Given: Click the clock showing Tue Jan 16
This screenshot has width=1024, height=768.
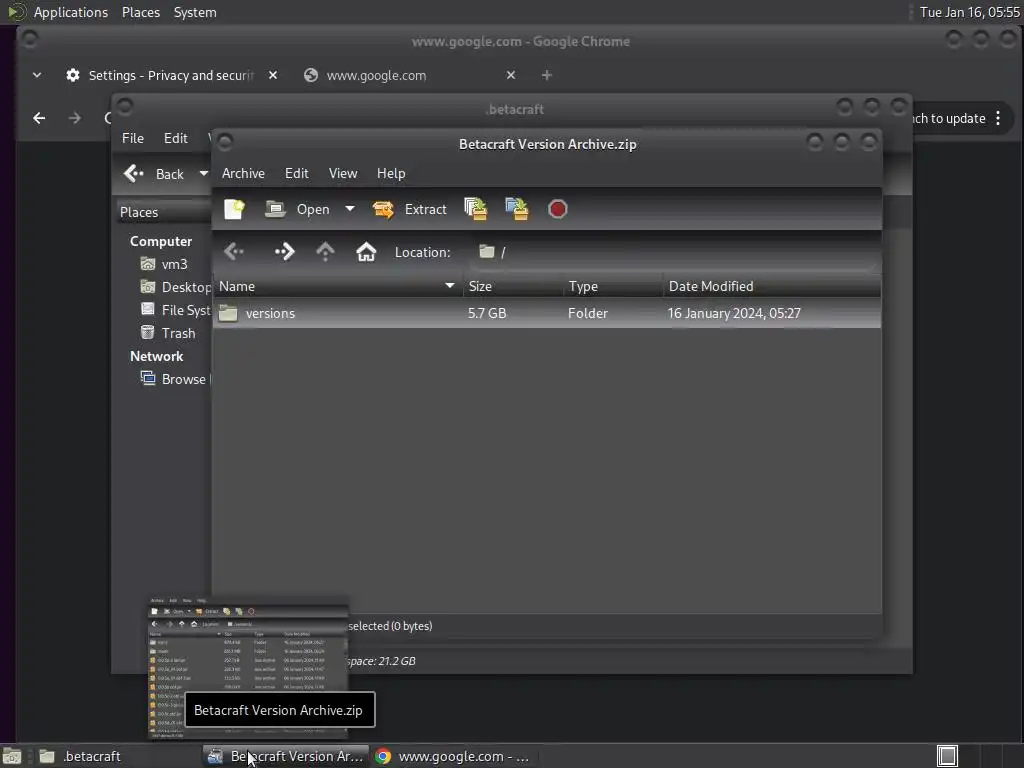Looking at the screenshot, I should [969, 12].
